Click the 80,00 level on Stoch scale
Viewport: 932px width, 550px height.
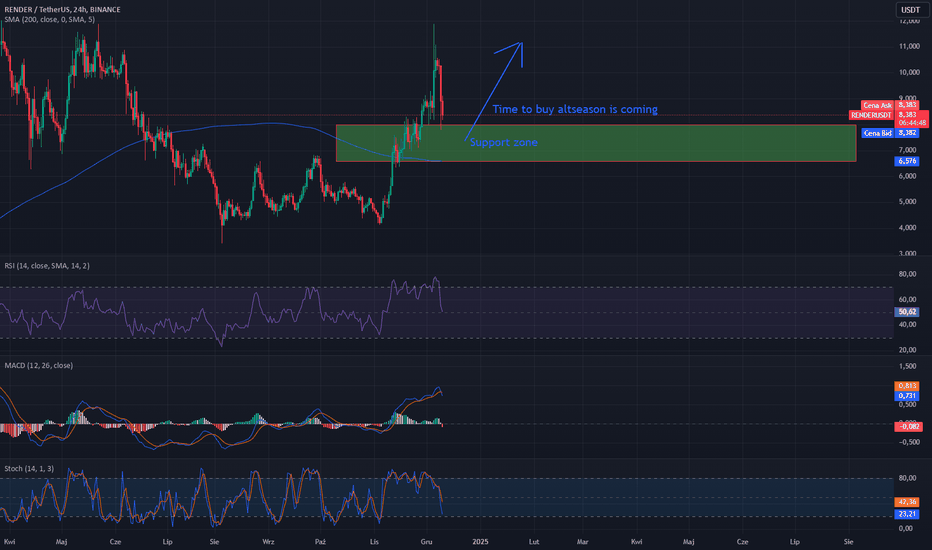click(x=907, y=478)
